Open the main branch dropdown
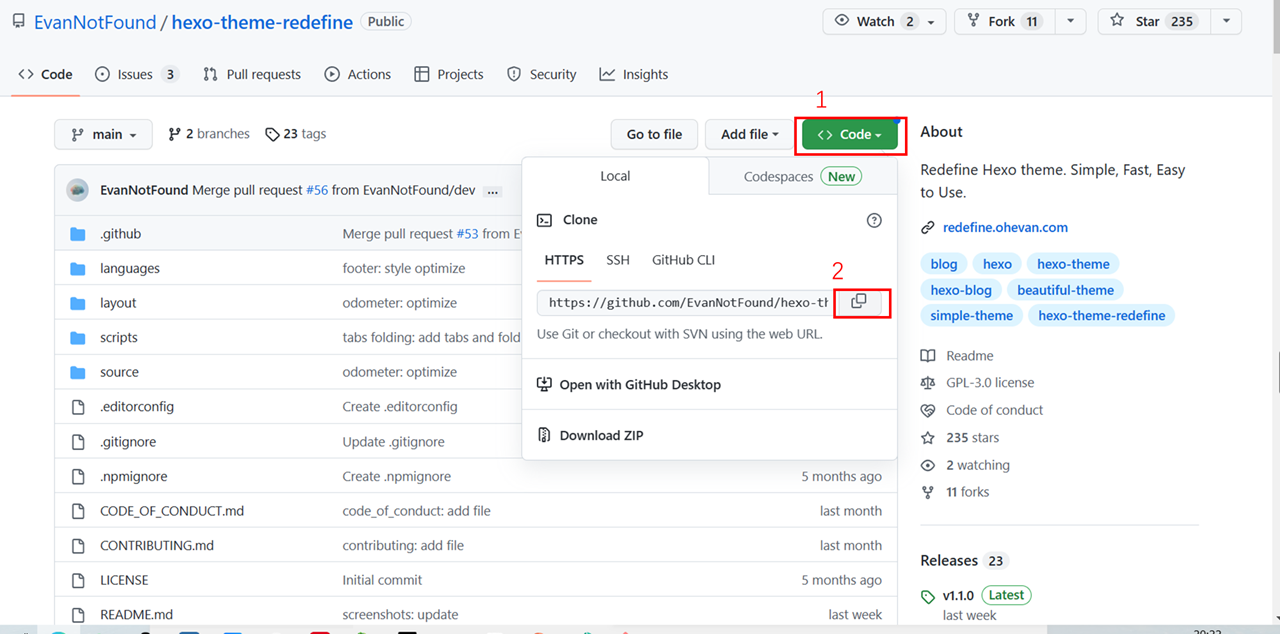Image resolution: width=1280 pixels, height=634 pixels. coord(104,134)
